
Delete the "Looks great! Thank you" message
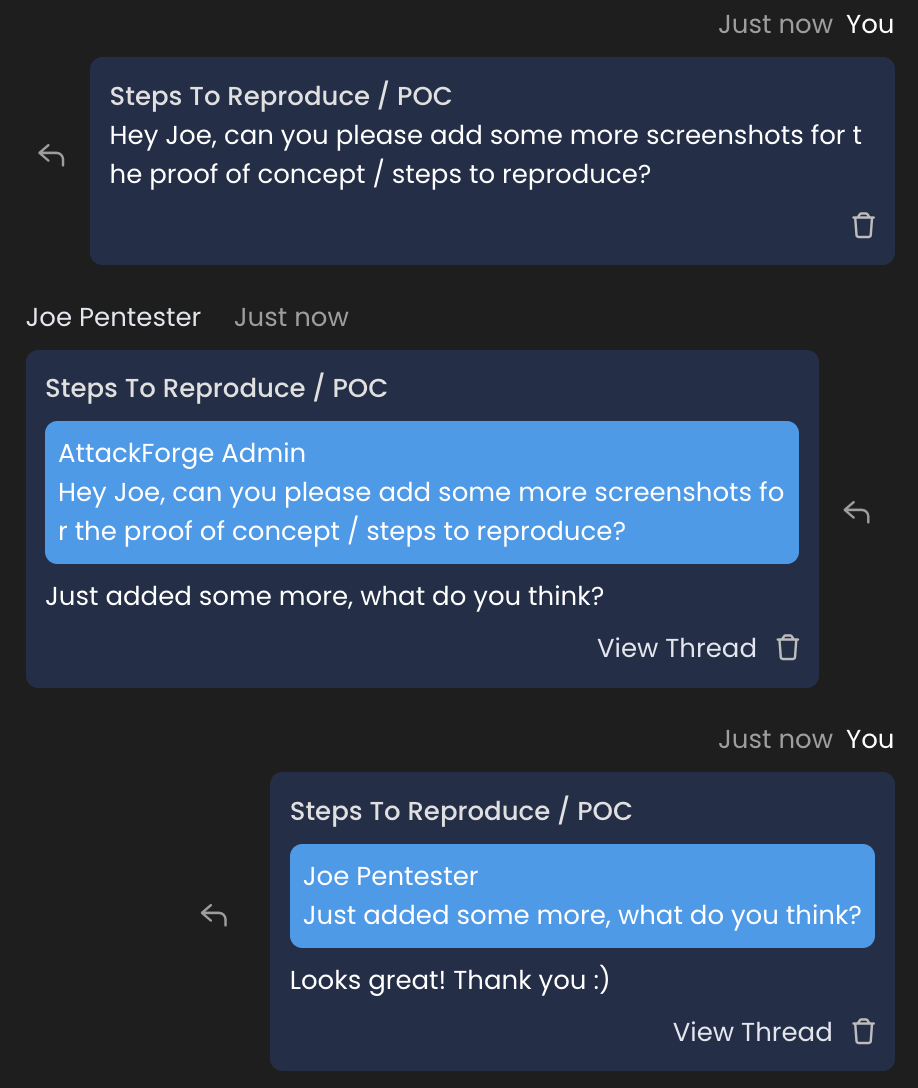click(863, 1031)
